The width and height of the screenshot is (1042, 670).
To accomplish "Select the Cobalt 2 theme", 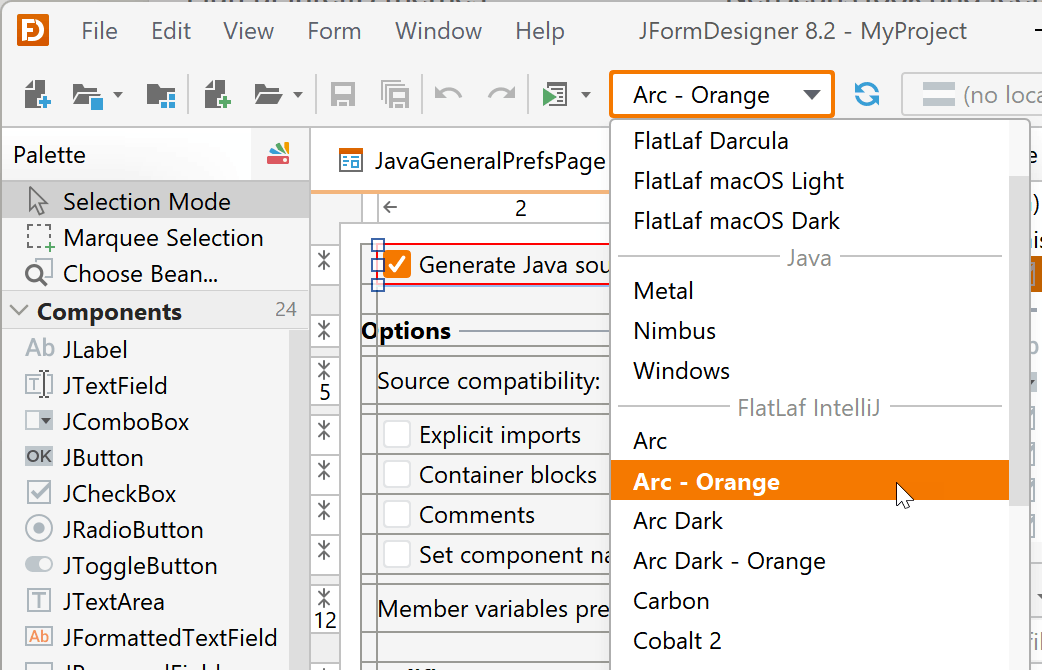I will pos(809,641).
